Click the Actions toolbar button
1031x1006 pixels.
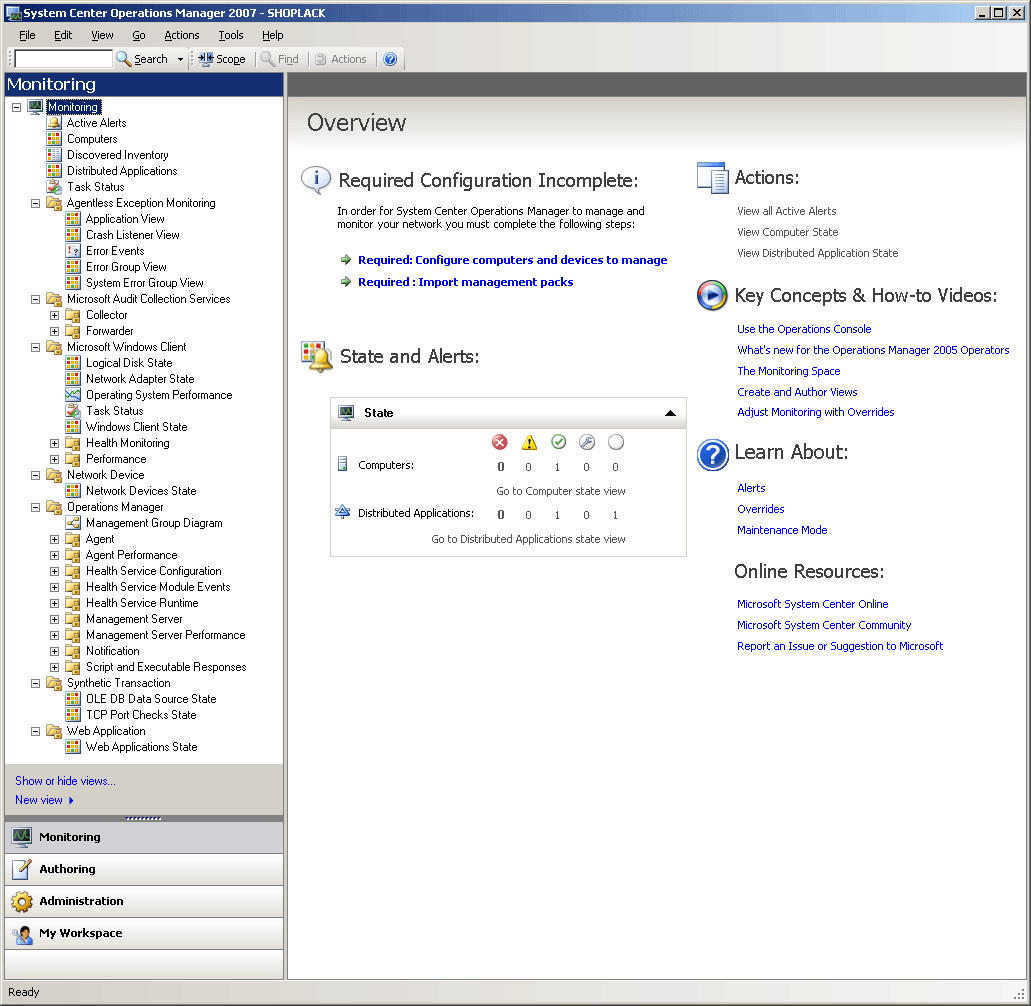point(341,59)
